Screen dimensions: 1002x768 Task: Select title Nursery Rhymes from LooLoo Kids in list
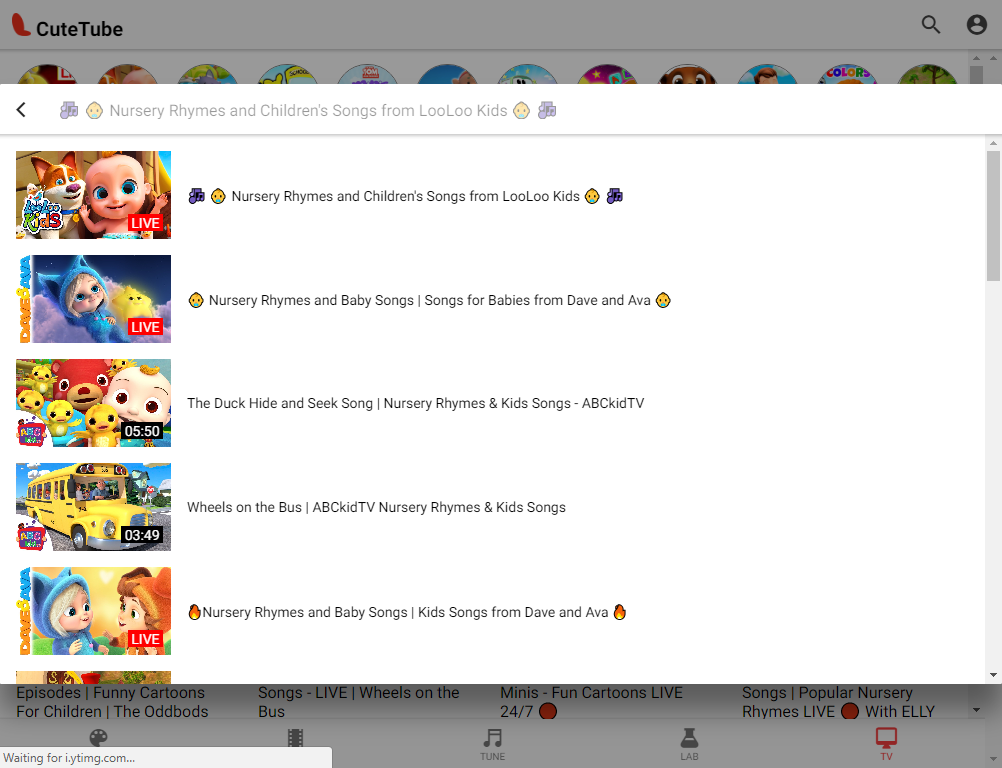pos(406,196)
